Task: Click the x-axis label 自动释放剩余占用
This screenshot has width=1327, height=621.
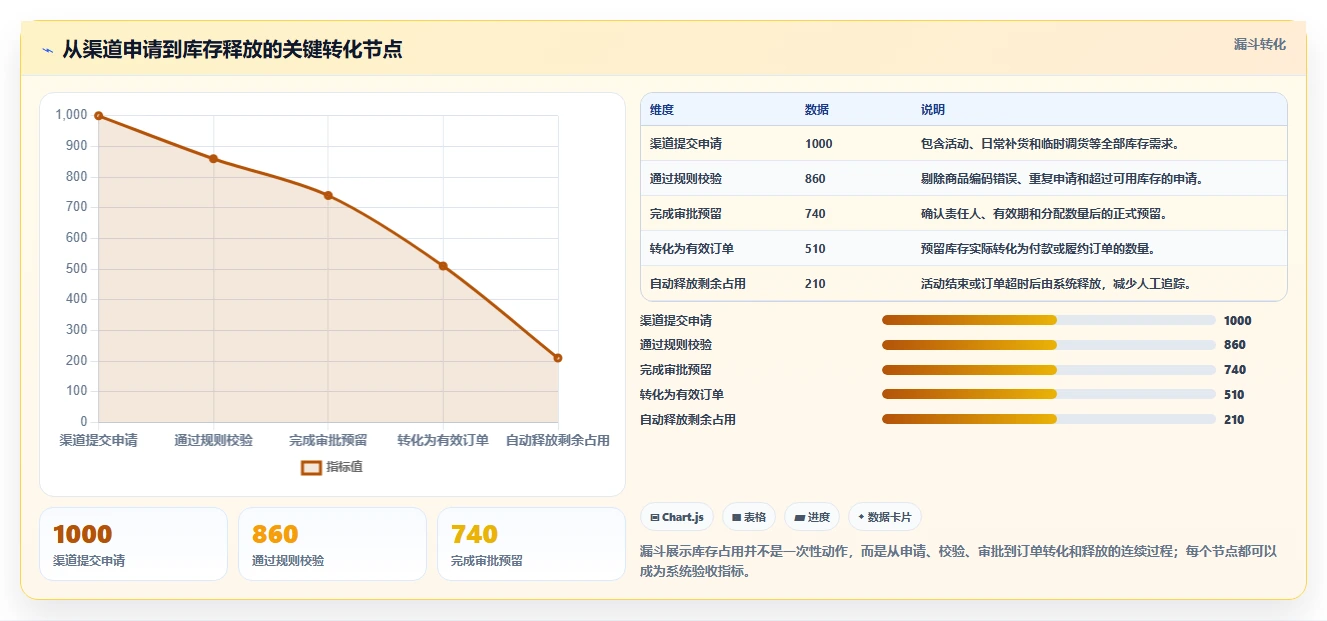Action: (x=558, y=440)
